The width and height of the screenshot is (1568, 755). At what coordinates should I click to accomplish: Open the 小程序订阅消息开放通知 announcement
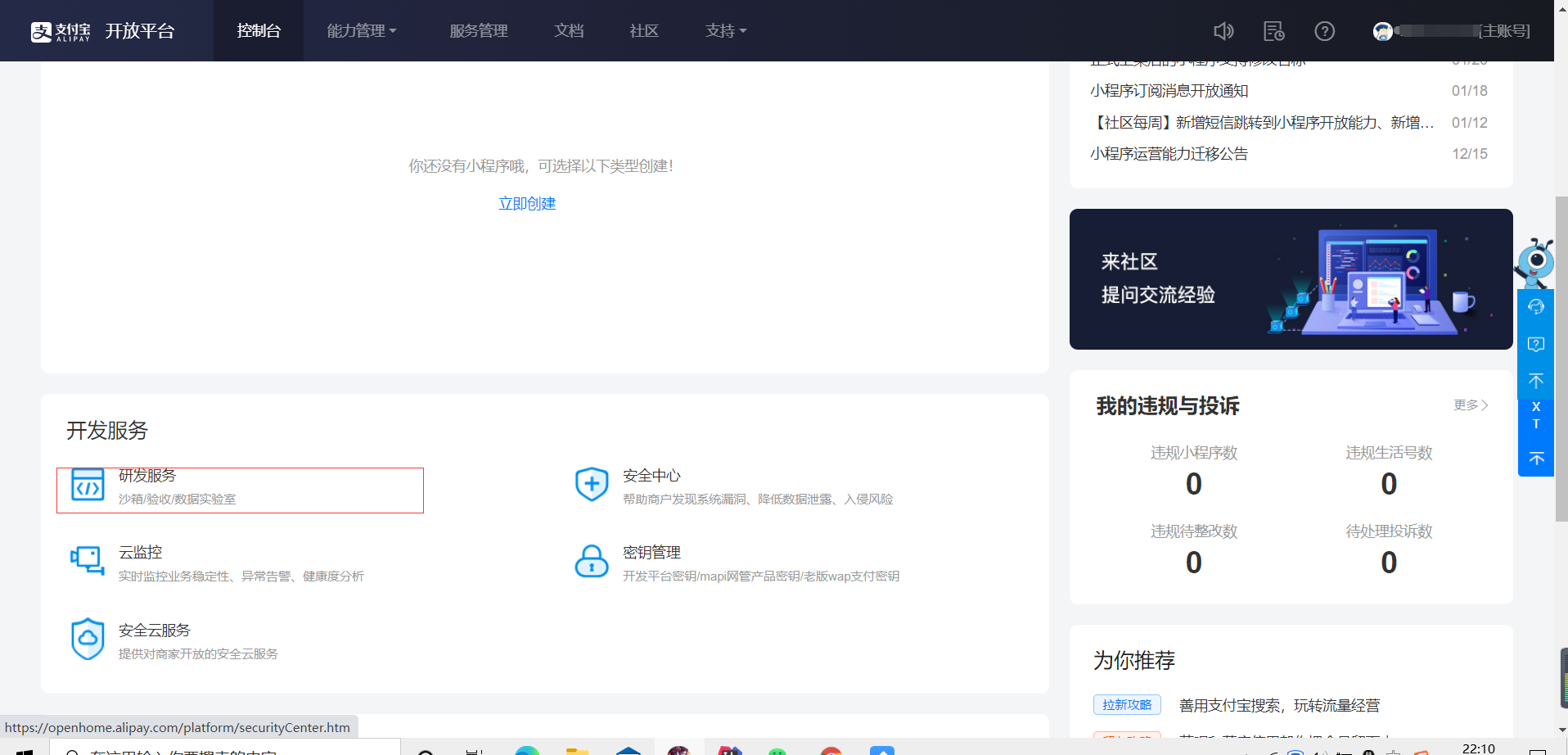coord(1169,91)
